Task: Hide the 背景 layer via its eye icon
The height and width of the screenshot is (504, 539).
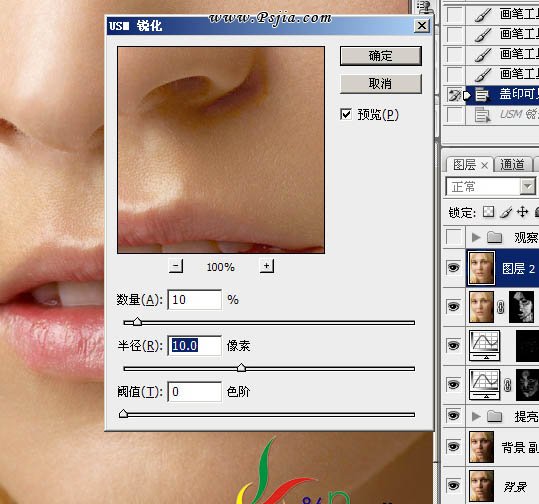Action: pyautogui.click(x=453, y=485)
